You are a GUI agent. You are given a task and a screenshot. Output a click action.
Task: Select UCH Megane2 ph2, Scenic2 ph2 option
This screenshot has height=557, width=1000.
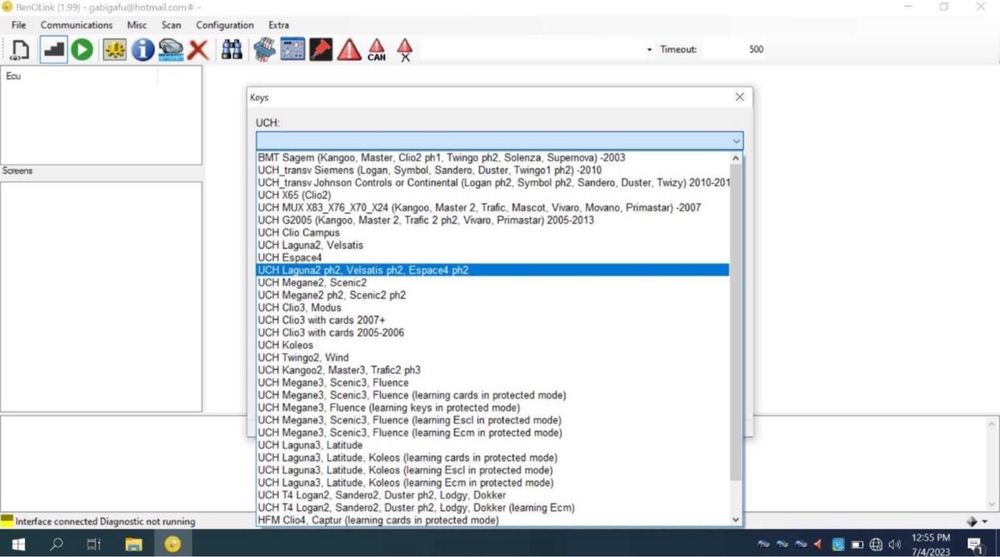[492, 295]
